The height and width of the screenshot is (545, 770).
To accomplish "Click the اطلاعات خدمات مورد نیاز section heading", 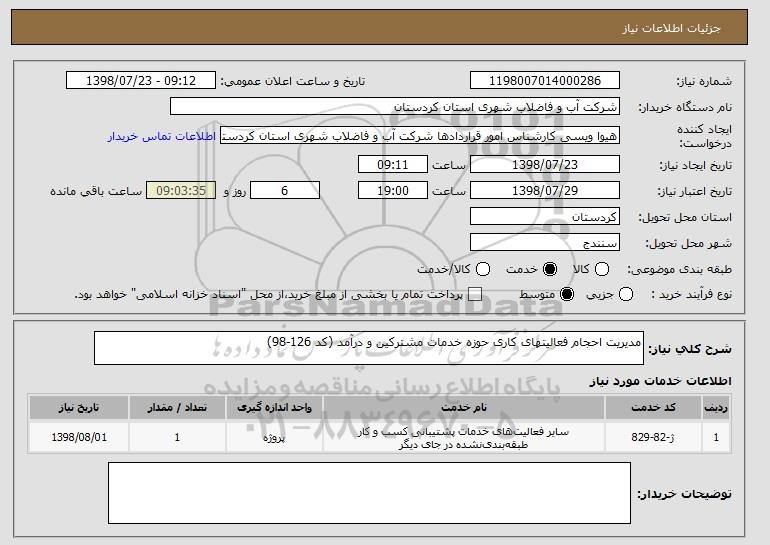I will tap(660, 381).
